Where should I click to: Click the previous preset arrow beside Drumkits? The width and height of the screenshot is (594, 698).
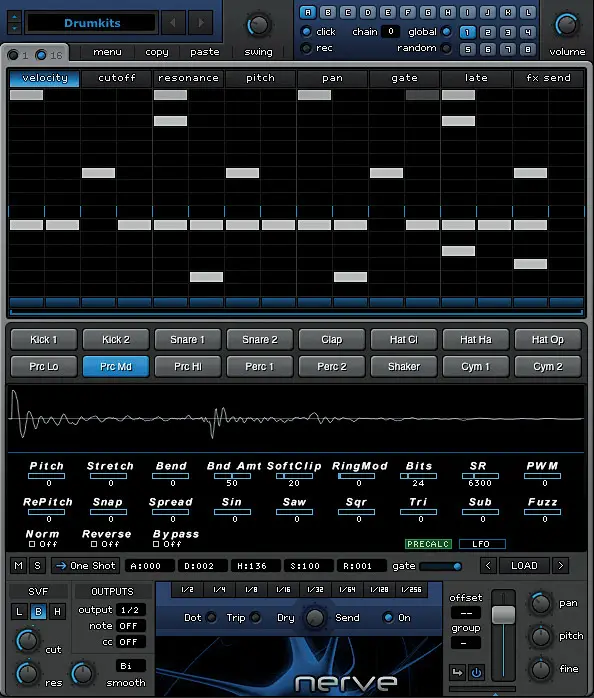pos(173,22)
